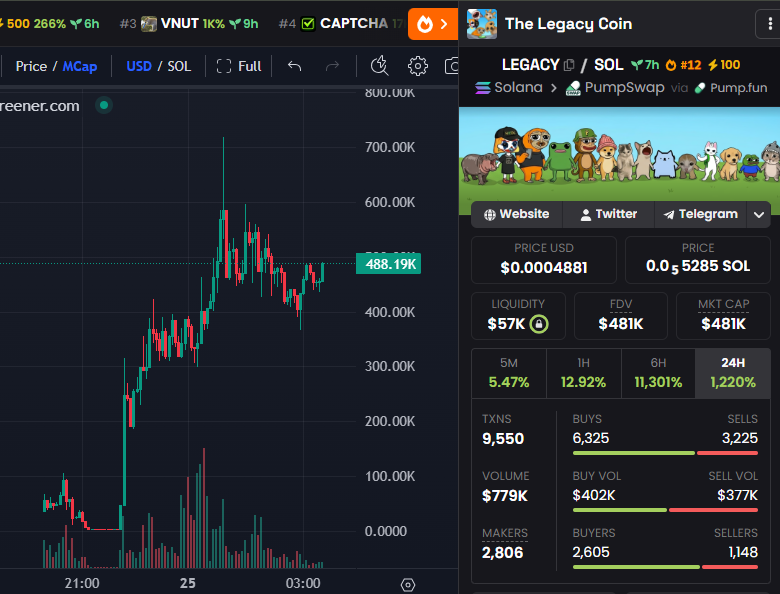780x594 pixels.
Task: Open trending token #3 VNUT
Action: pos(189,23)
